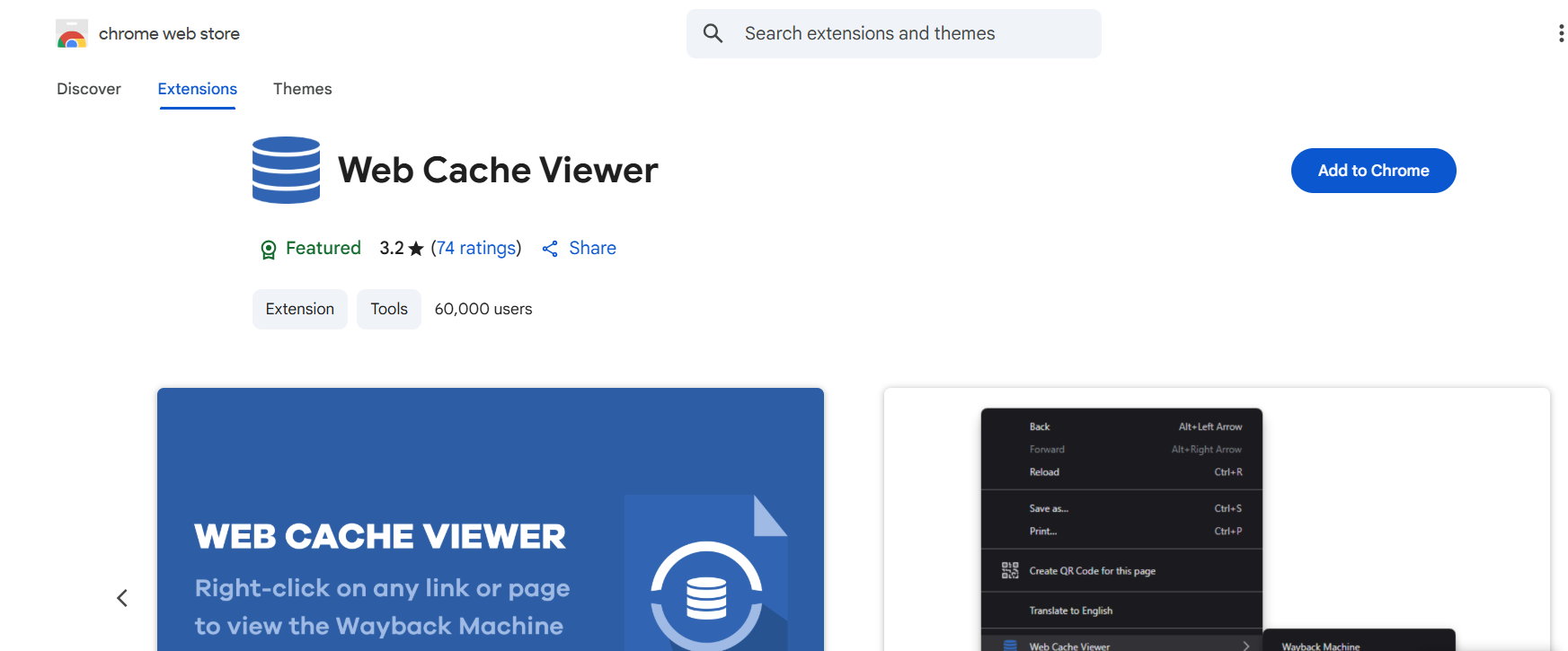Click the rating star icon
The width and height of the screenshot is (1568, 651).
click(415, 249)
